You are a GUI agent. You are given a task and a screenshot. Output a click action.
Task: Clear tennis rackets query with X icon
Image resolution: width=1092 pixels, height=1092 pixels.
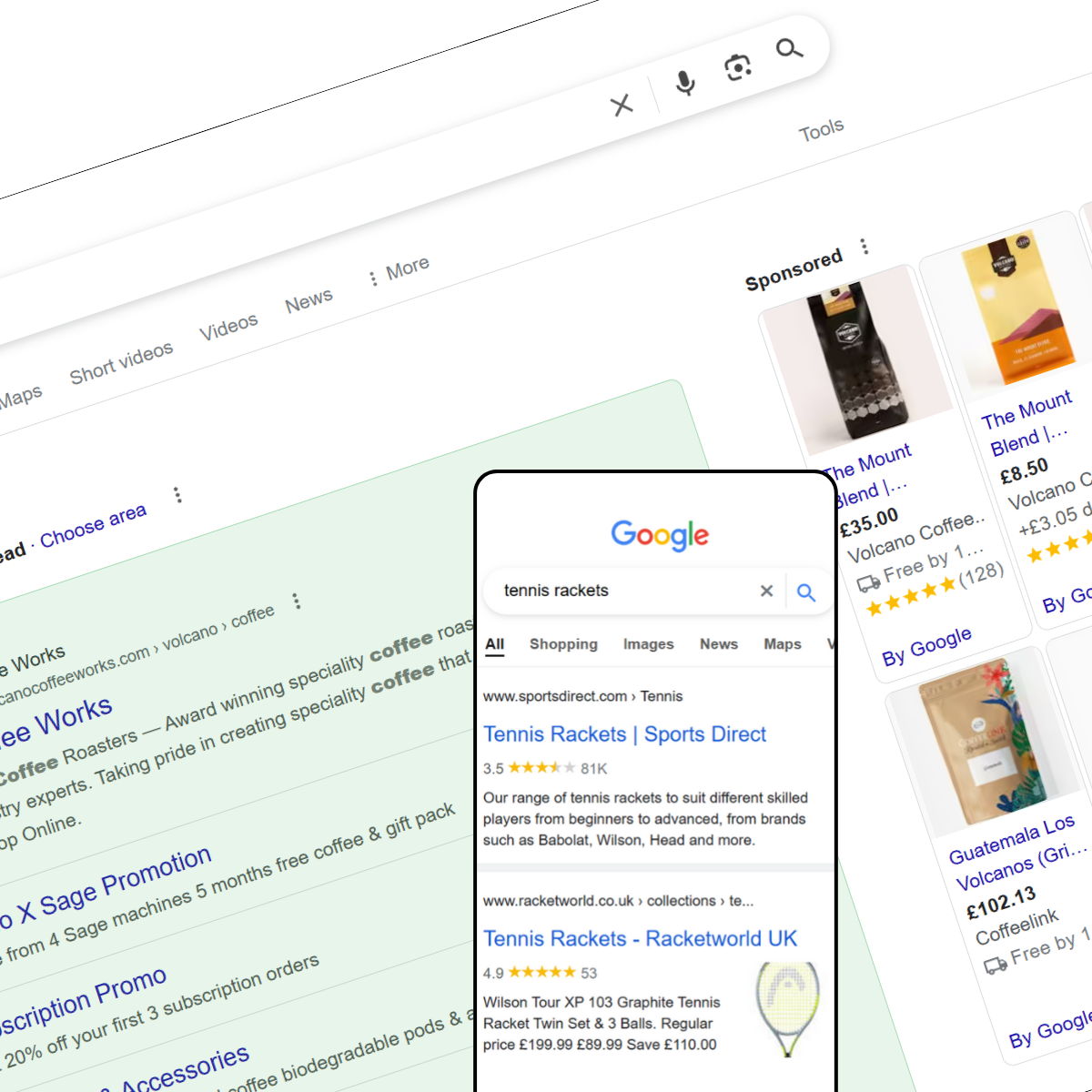pyautogui.click(x=767, y=591)
